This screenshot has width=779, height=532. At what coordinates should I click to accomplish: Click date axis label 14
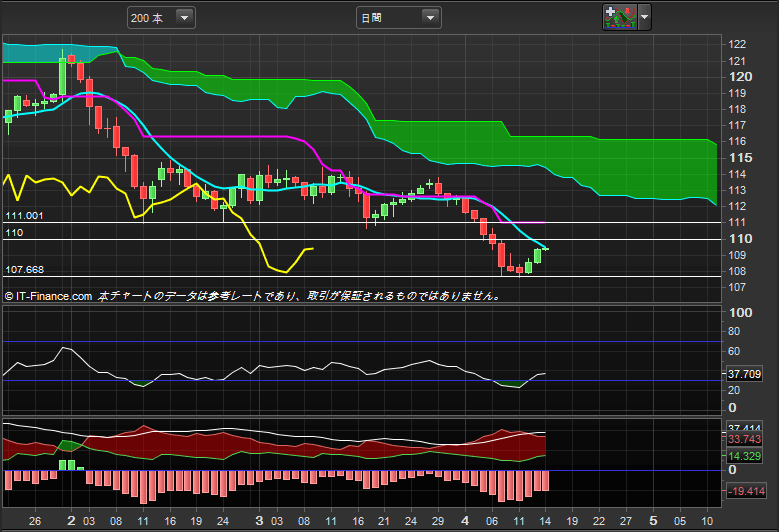[545, 521]
